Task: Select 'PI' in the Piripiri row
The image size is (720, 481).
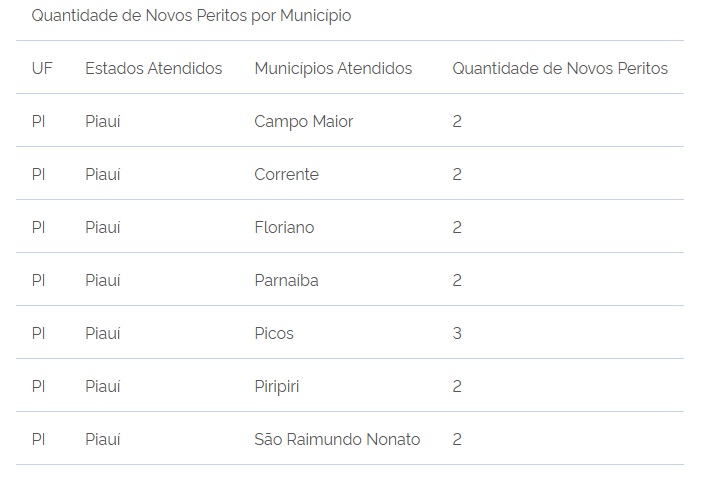Action: click(39, 386)
